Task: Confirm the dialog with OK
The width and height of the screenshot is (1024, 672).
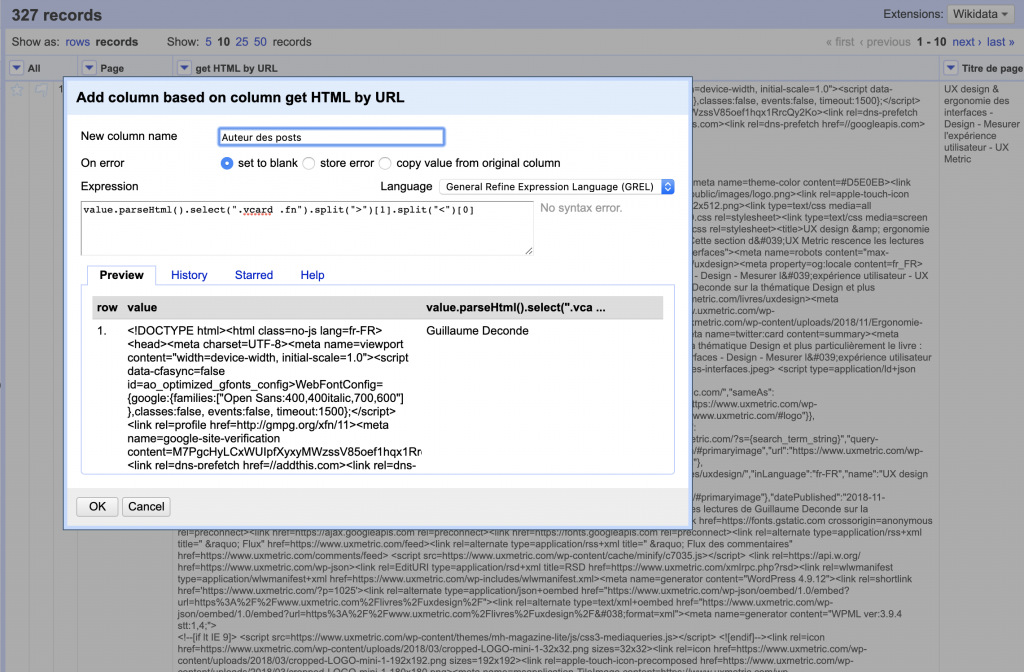Action: (97, 507)
